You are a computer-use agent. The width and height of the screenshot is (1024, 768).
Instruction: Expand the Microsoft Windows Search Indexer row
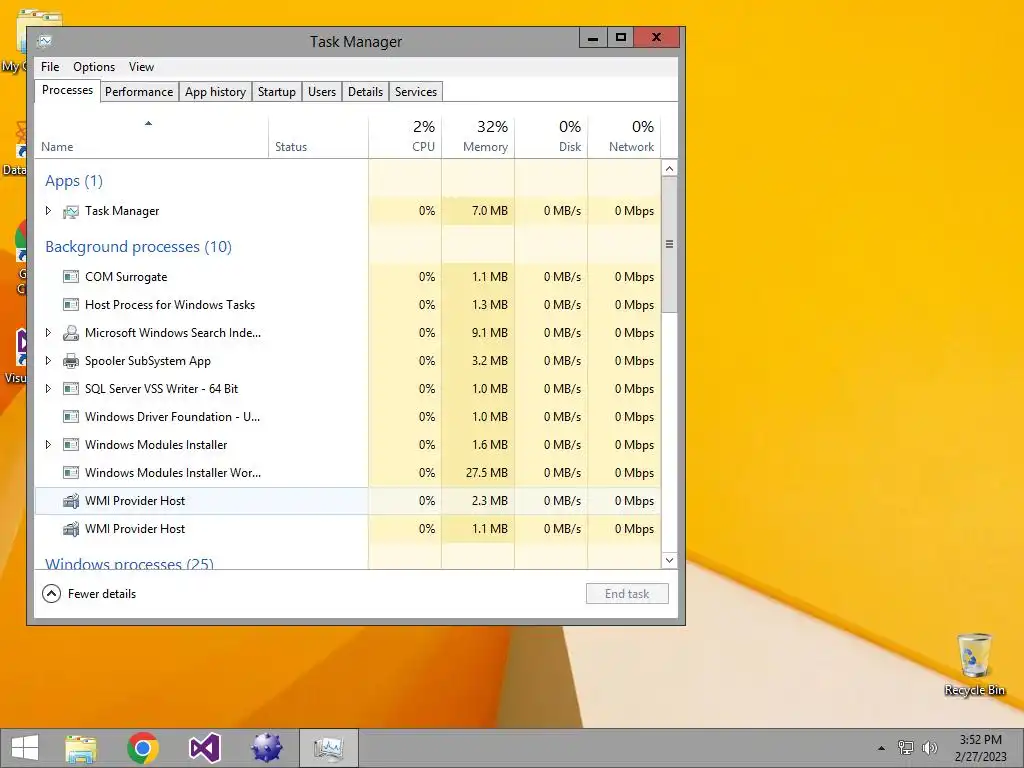pos(48,333)
